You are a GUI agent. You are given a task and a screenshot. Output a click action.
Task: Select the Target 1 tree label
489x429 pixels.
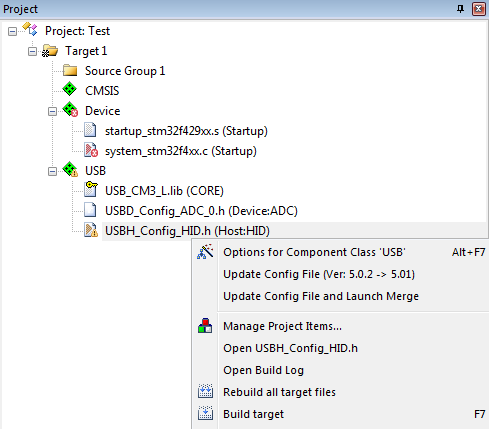(x=86, y=51)
